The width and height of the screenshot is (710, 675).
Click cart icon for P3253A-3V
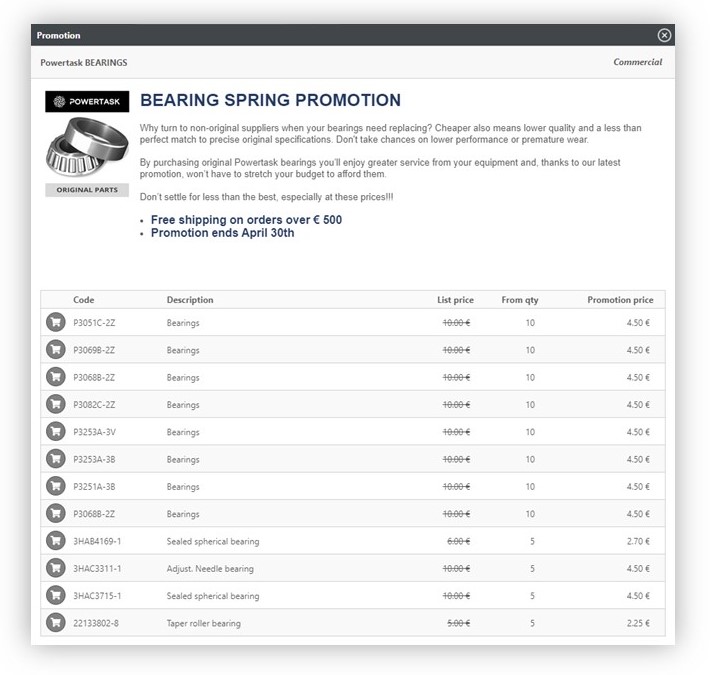point(56,432)
